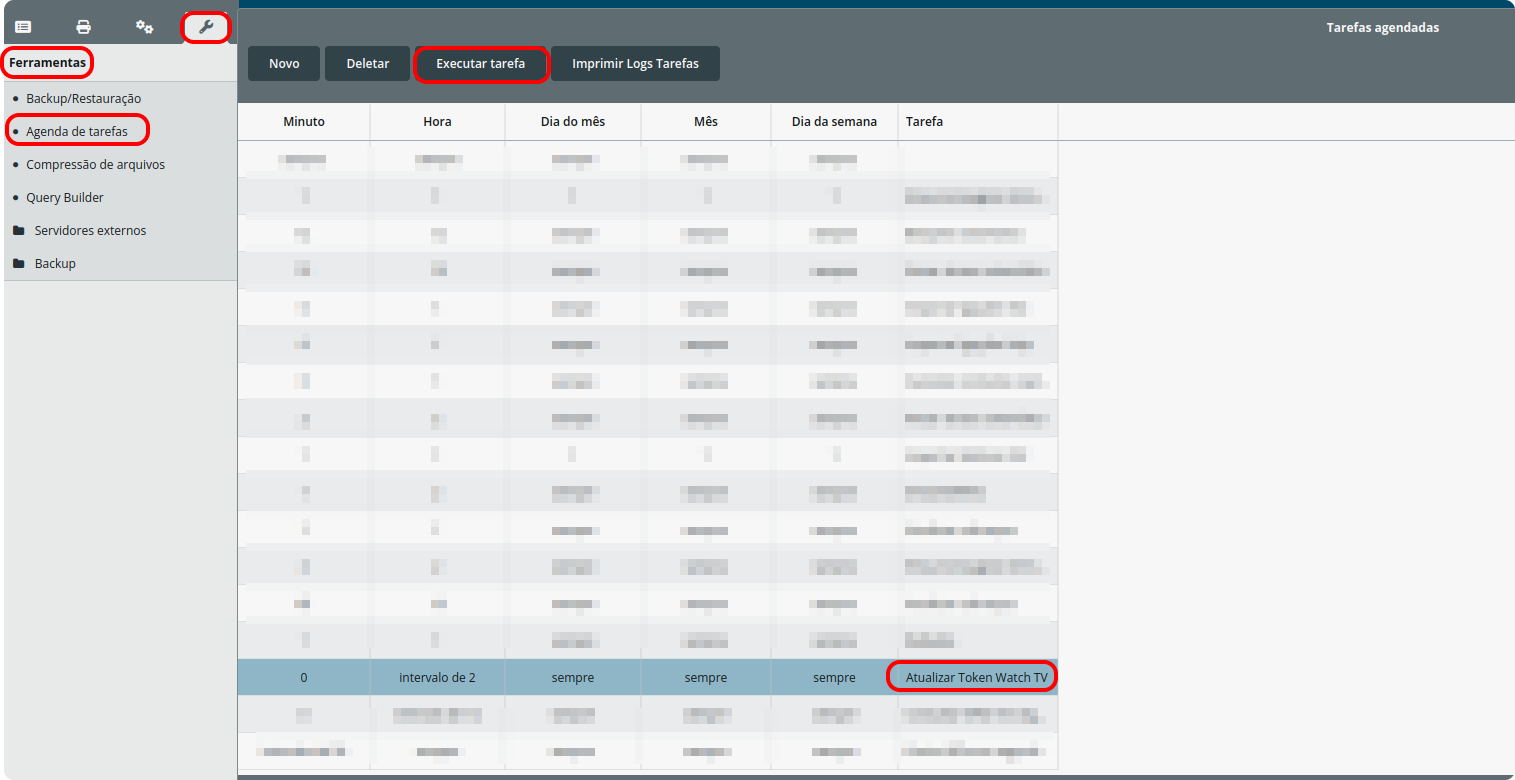Sort by the Hora column header

437,122
